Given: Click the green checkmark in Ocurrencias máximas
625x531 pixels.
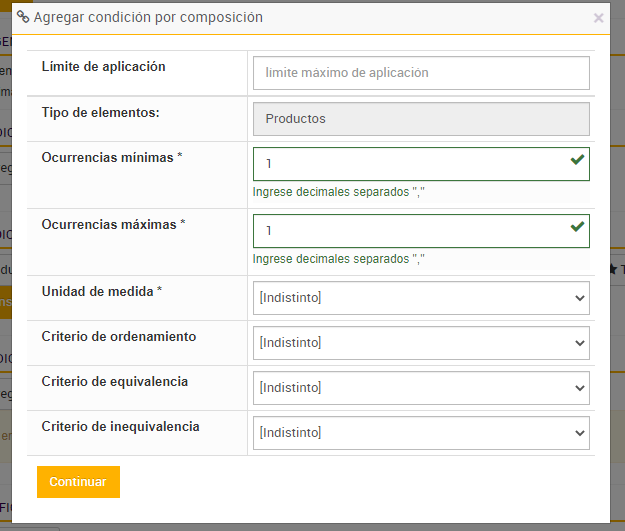Looking at the screenshot, I should tap(576, 227).
